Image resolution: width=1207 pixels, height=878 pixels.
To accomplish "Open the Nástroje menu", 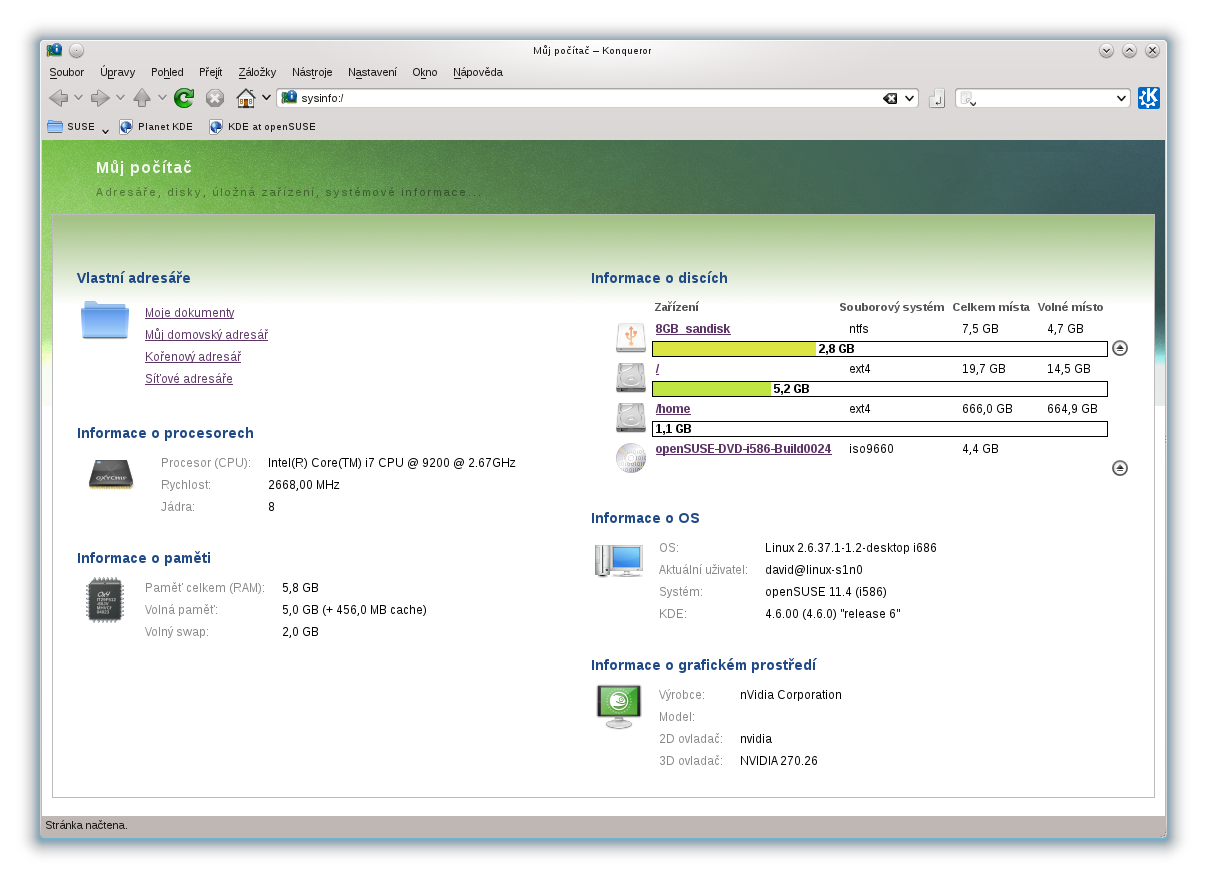I will point(312,72).
